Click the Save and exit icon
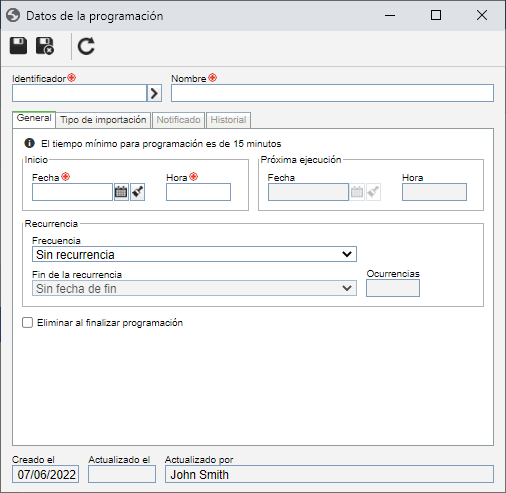Image resolution: width=506 pixels, height=493 pixels. 45,46
